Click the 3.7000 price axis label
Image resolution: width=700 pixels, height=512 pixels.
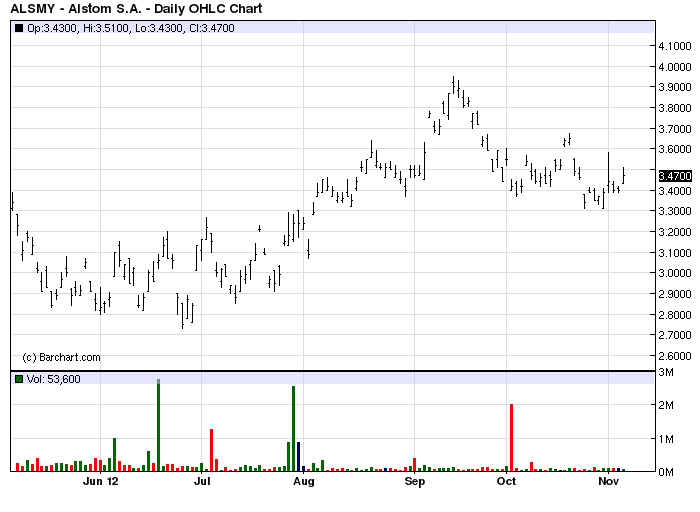[675, 129]
